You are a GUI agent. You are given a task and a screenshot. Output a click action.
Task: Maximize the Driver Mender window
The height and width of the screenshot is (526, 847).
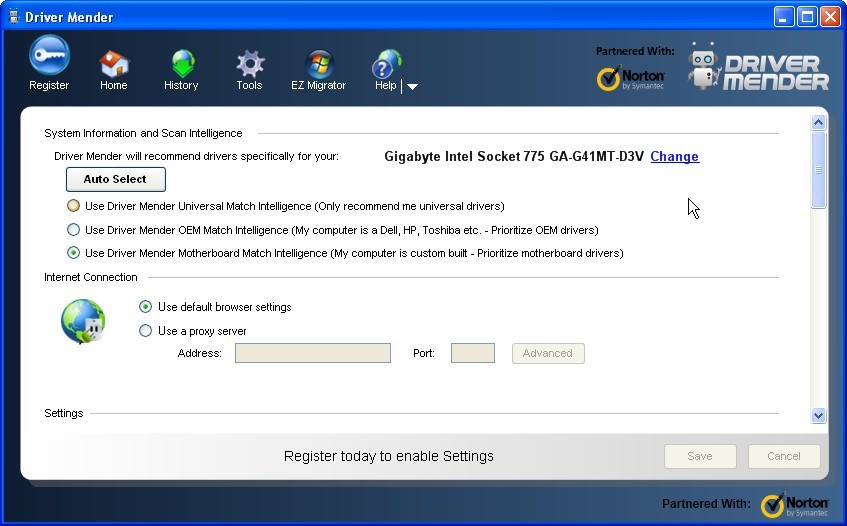(x=807, y=17)
